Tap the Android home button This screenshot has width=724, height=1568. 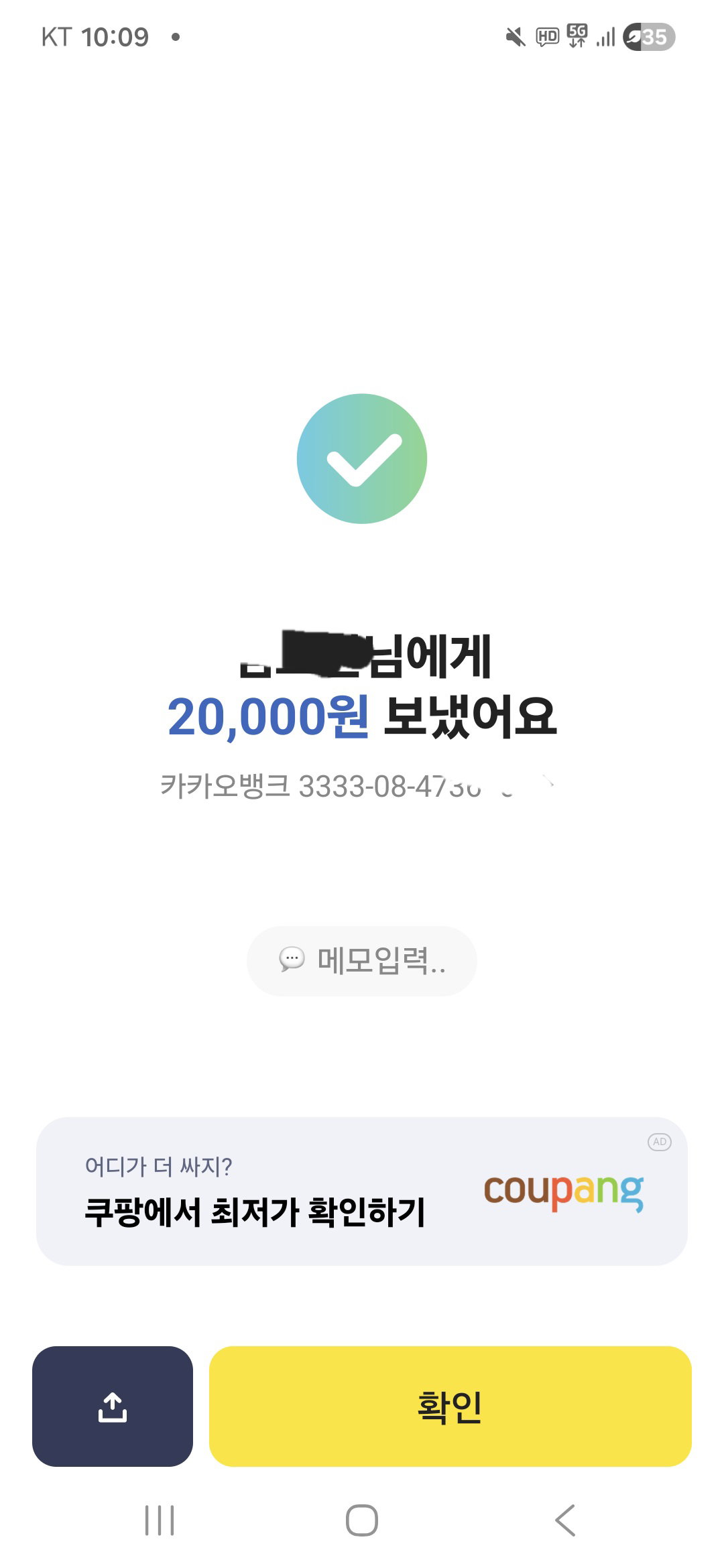(x=362, y=1520)
